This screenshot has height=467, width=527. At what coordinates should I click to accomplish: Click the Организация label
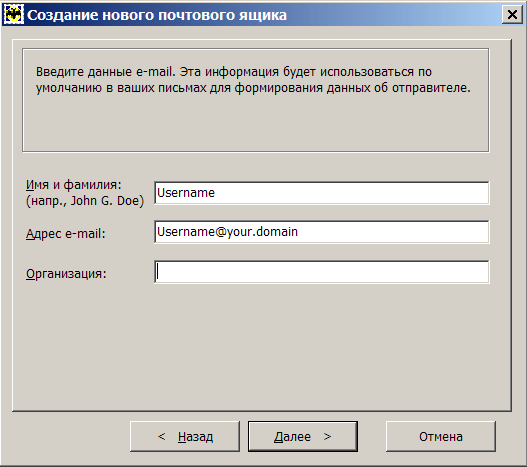point(66,273)
